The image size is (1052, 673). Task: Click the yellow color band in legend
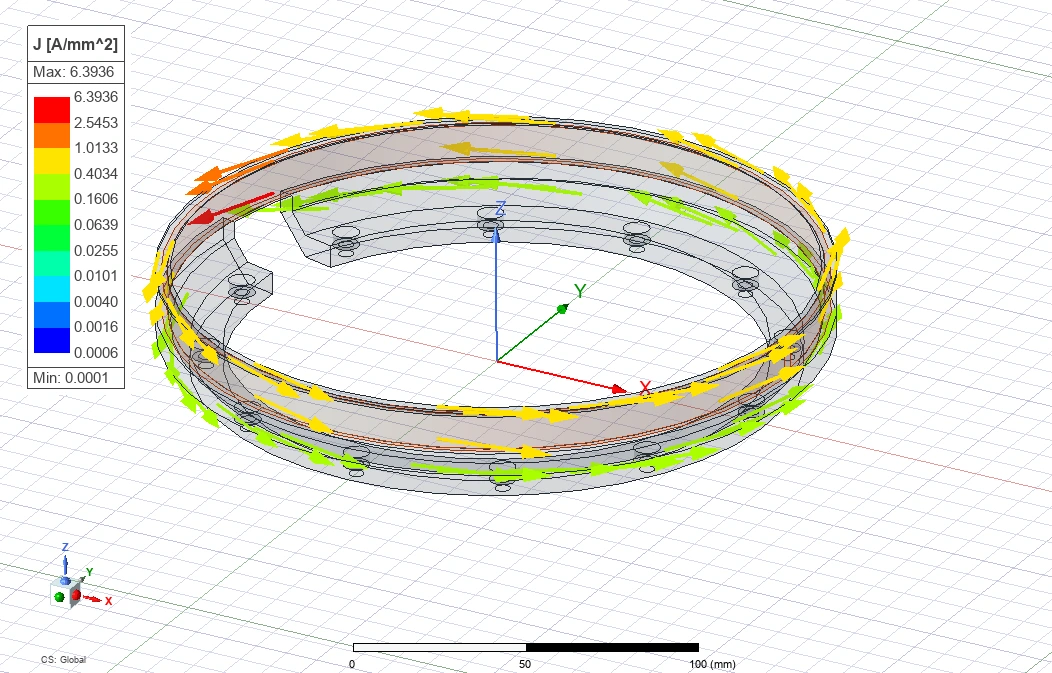coord(52,160)
